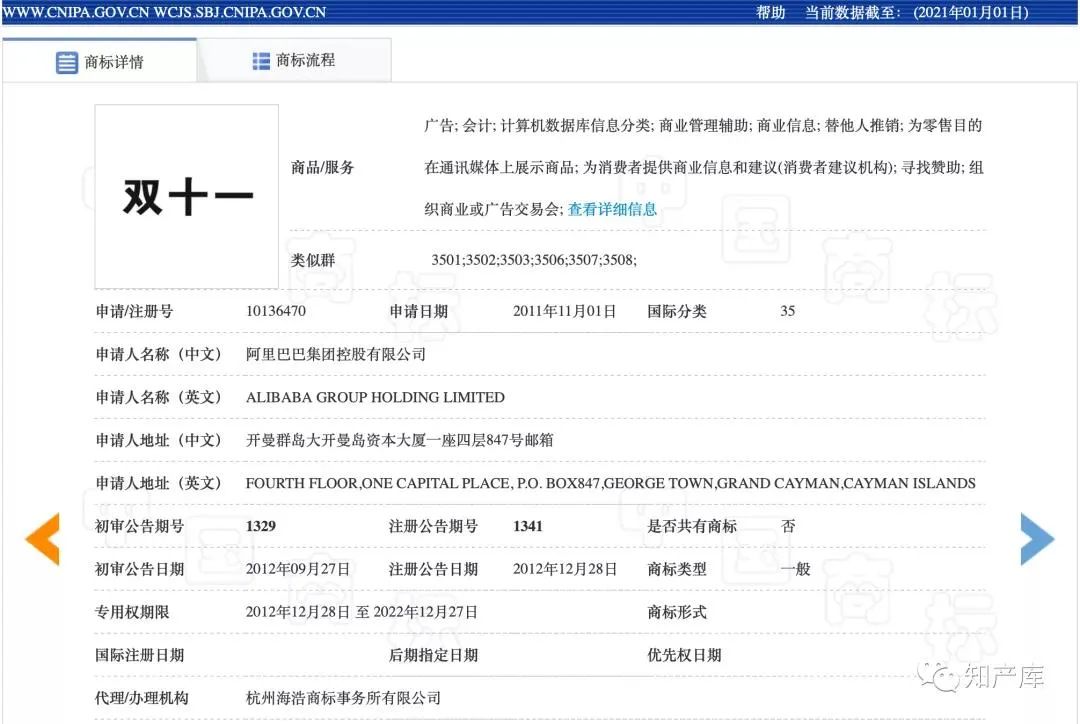Screen dimensions: 1080x724
Task: Open the 查看详细信息 link
Action: coord(612,209)
